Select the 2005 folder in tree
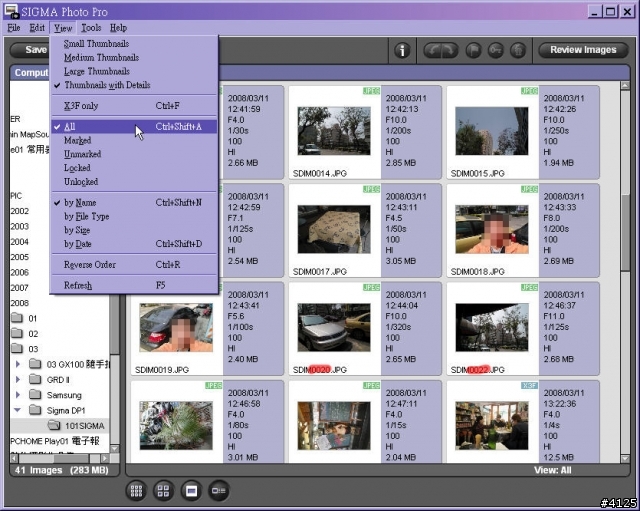Image resolution: width=640 pixels, height=511 pixels. coord(20,257)
